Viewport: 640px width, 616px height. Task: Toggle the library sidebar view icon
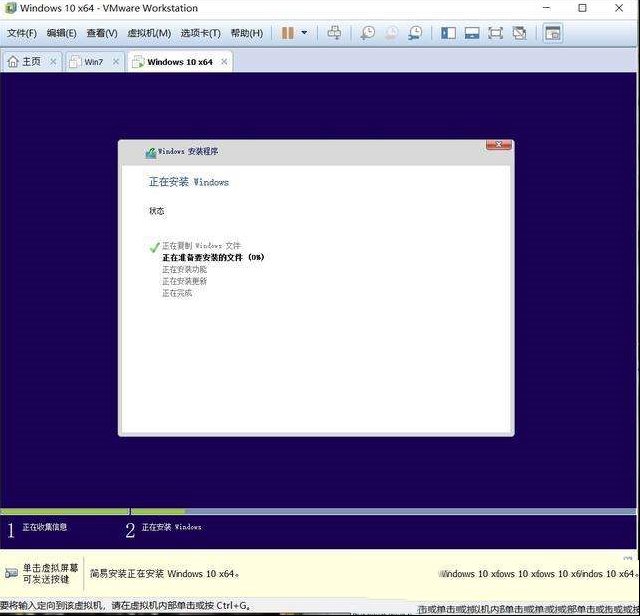pyautogui.click(x=448, y=33)
